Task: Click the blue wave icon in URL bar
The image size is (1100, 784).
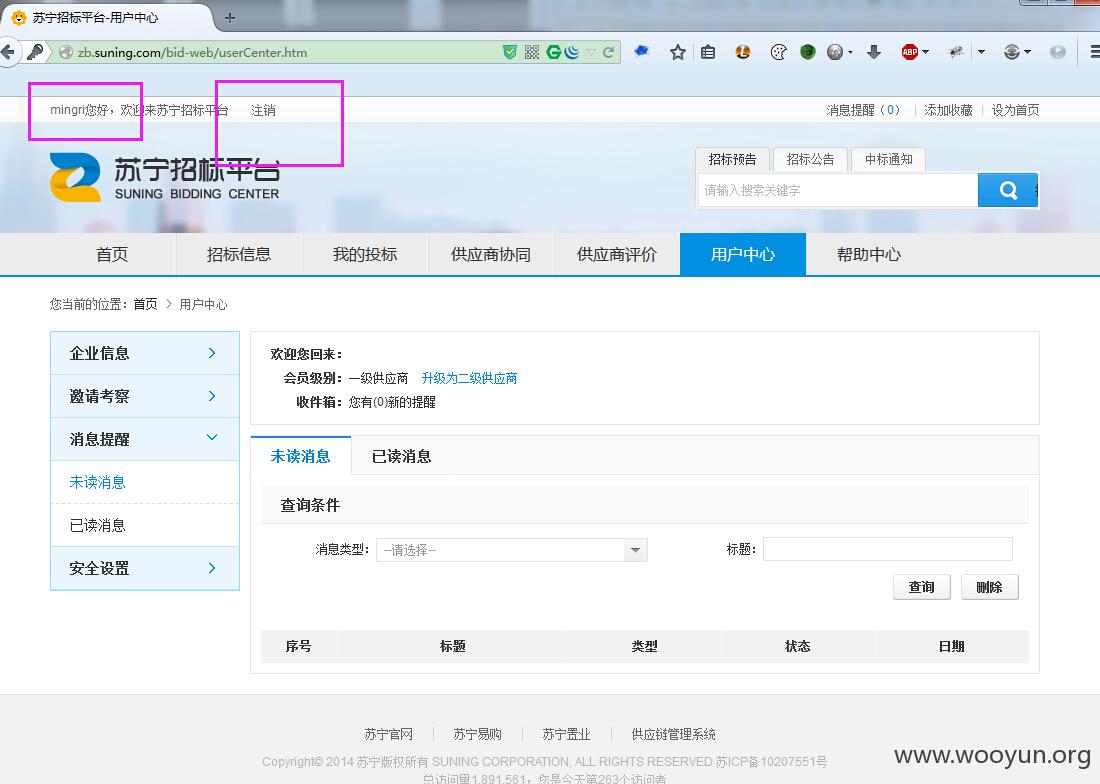Action: pyautogui.click(x=572, y=52)
